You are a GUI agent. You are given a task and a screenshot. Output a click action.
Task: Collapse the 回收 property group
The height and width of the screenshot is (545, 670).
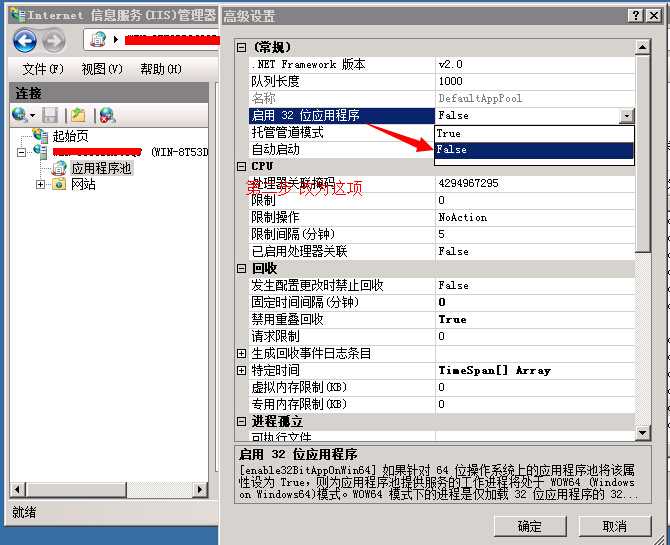click(x=241, y=268)
